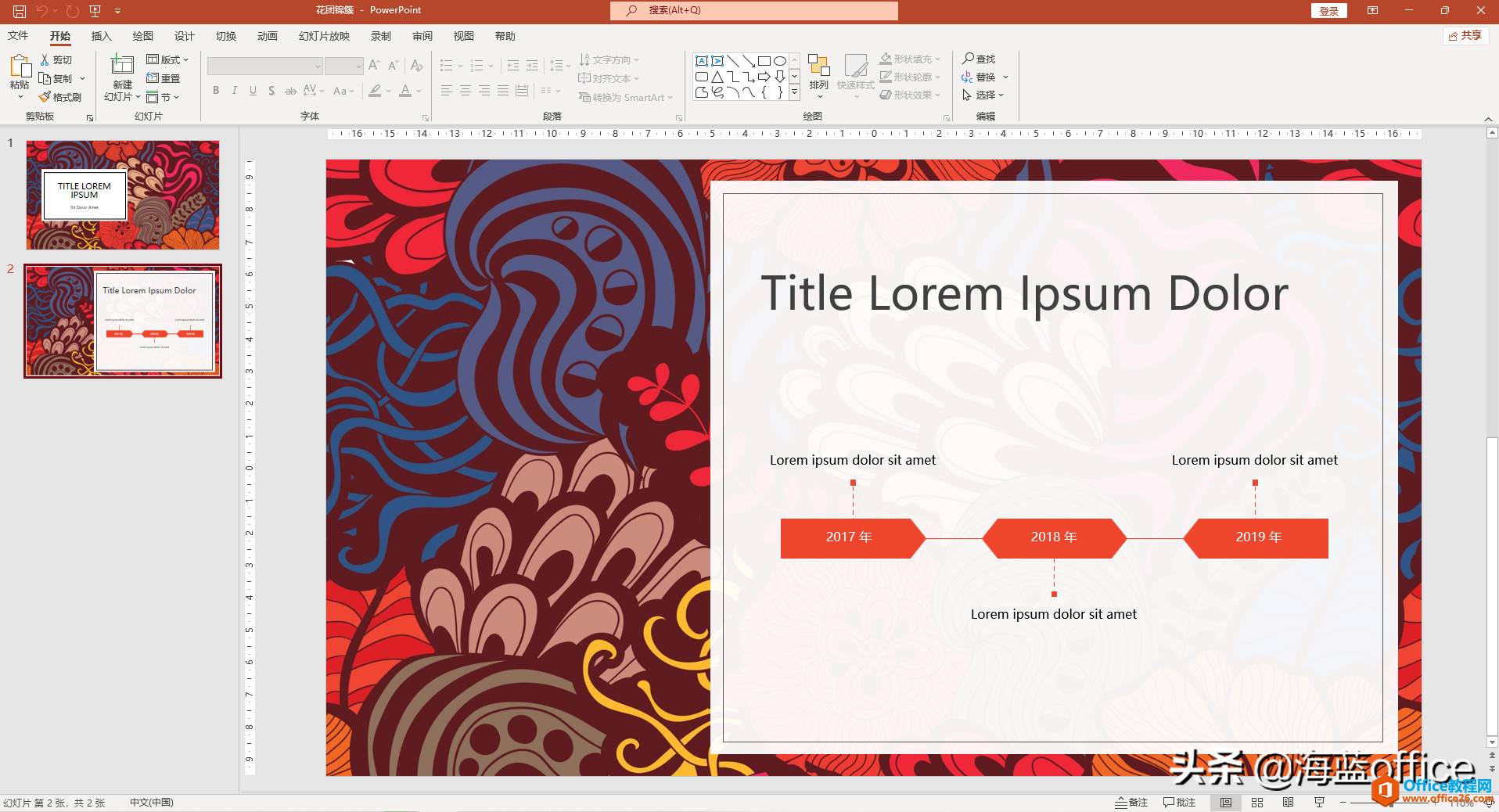Open Layout (版式) dropdown

pos(168,59)
